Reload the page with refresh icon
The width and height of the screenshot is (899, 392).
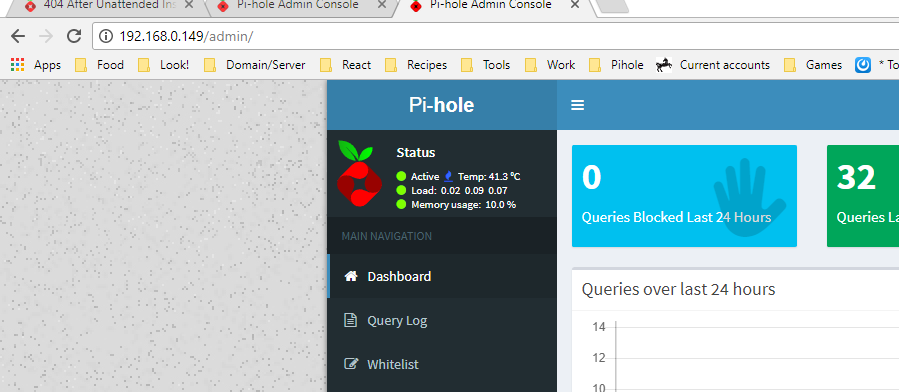point(74,36)
